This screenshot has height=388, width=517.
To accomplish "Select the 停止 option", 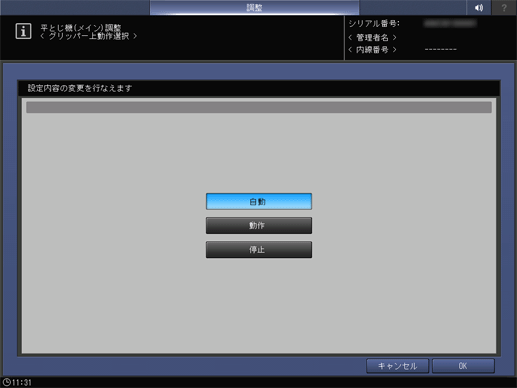I will 259,249.
